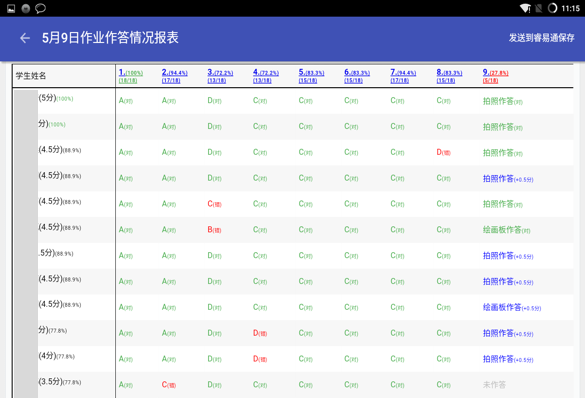Tap the circular battery indicator icon
The height and width of the screenshot is (398, 585).
pos(552,8)
